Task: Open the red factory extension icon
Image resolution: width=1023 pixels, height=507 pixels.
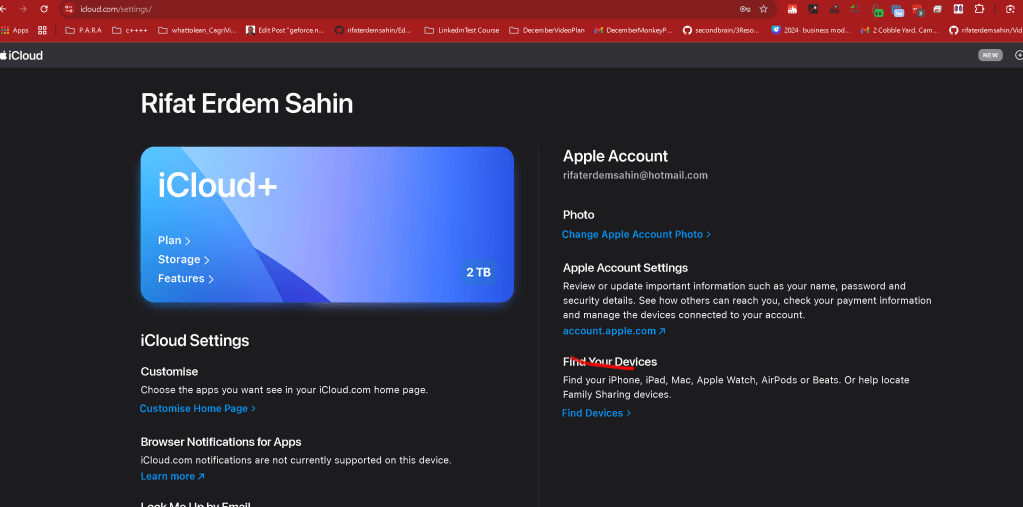Action: coord(792,9)
